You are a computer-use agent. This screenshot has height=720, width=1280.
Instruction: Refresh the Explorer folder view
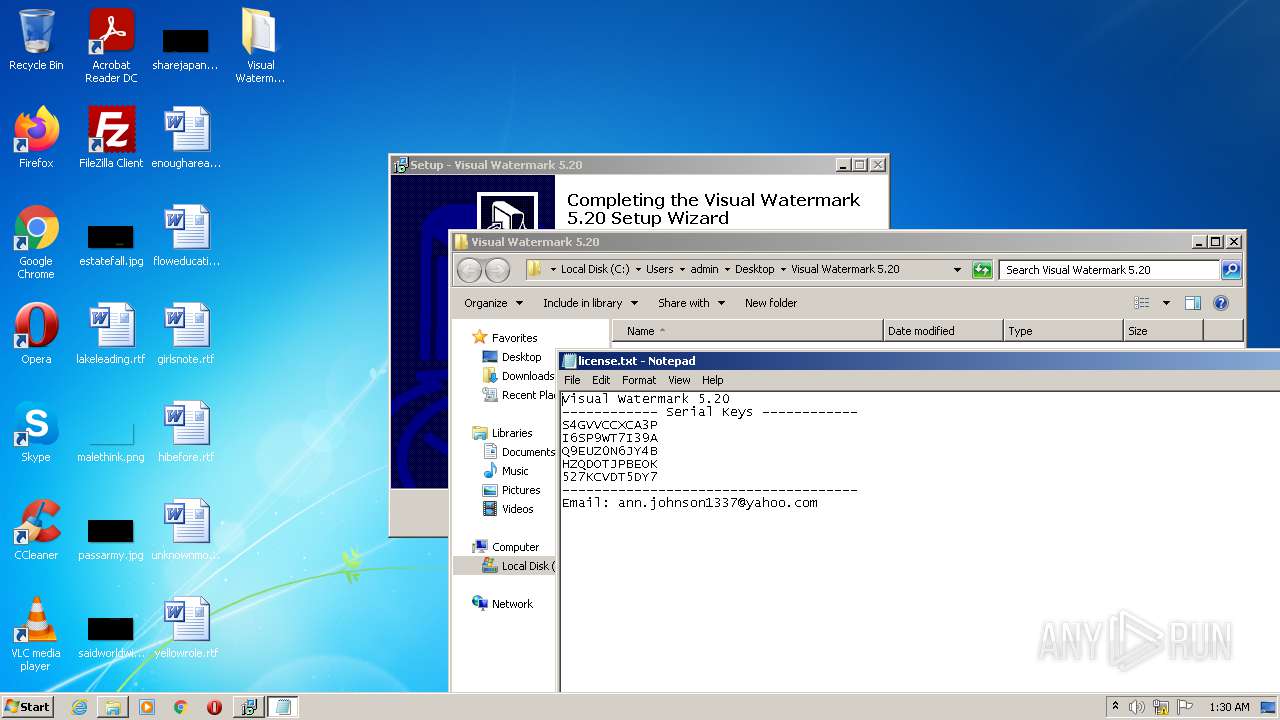(982, 270)
